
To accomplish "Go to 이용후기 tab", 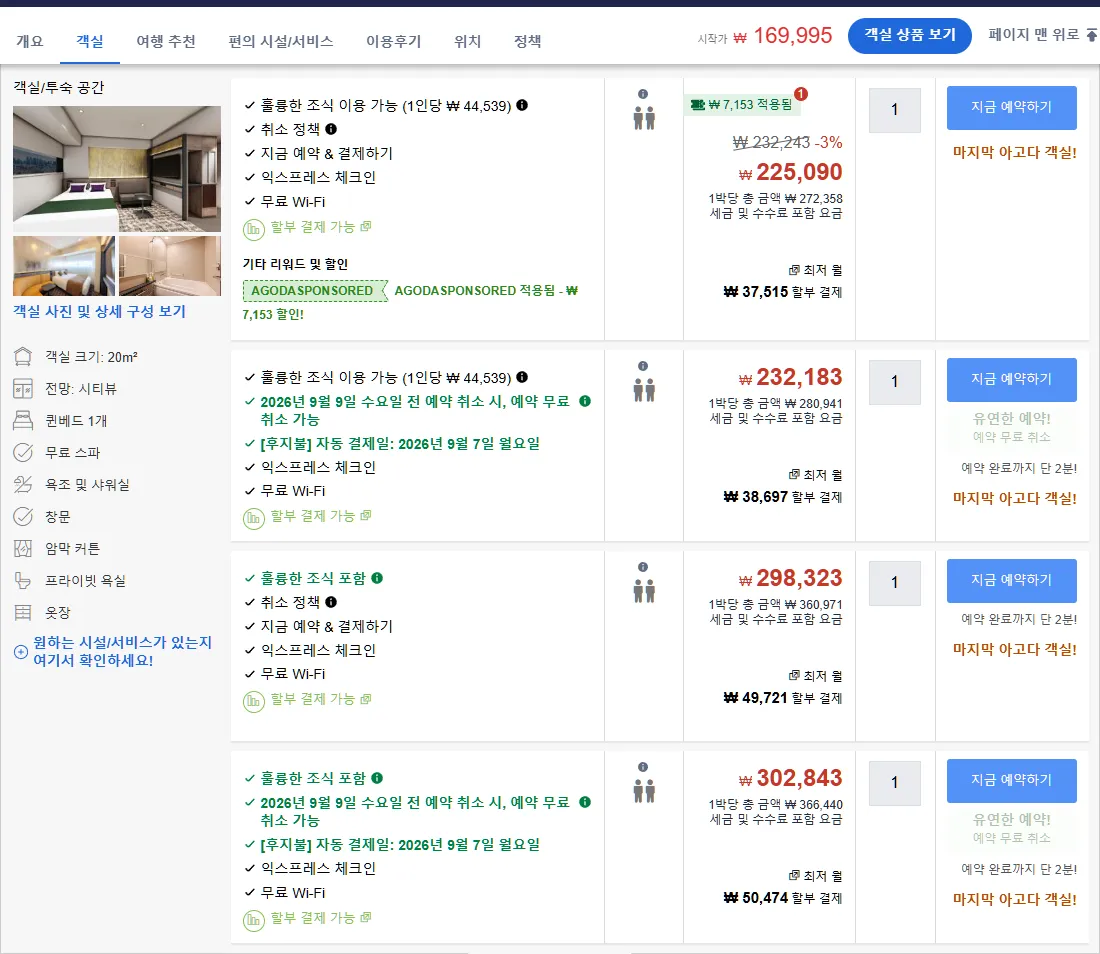I will [x=394, y=41].
